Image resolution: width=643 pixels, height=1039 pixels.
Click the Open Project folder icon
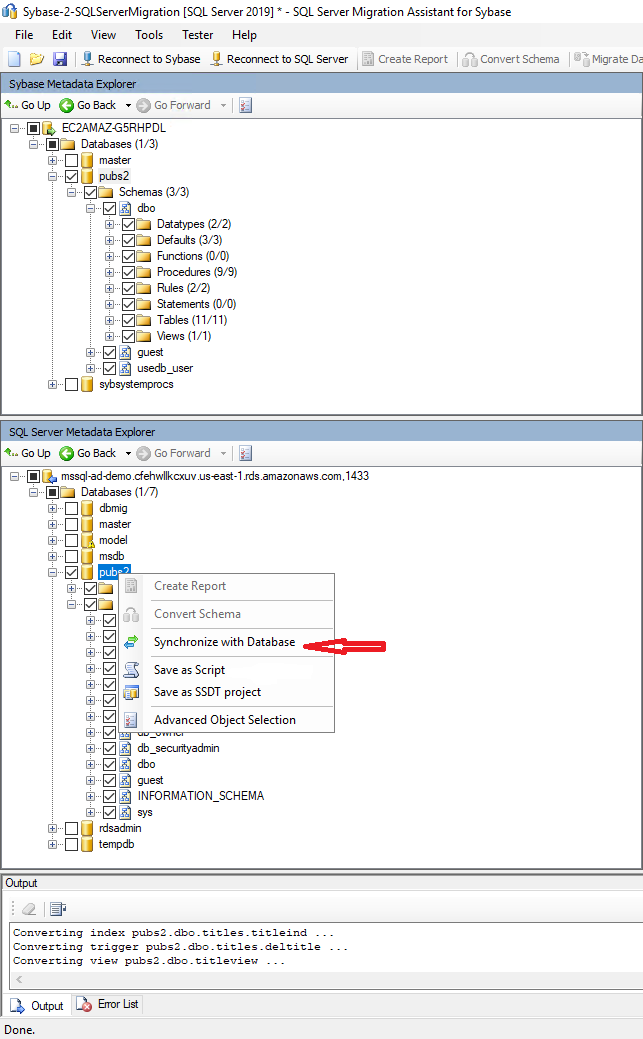(x=36, y=59)
